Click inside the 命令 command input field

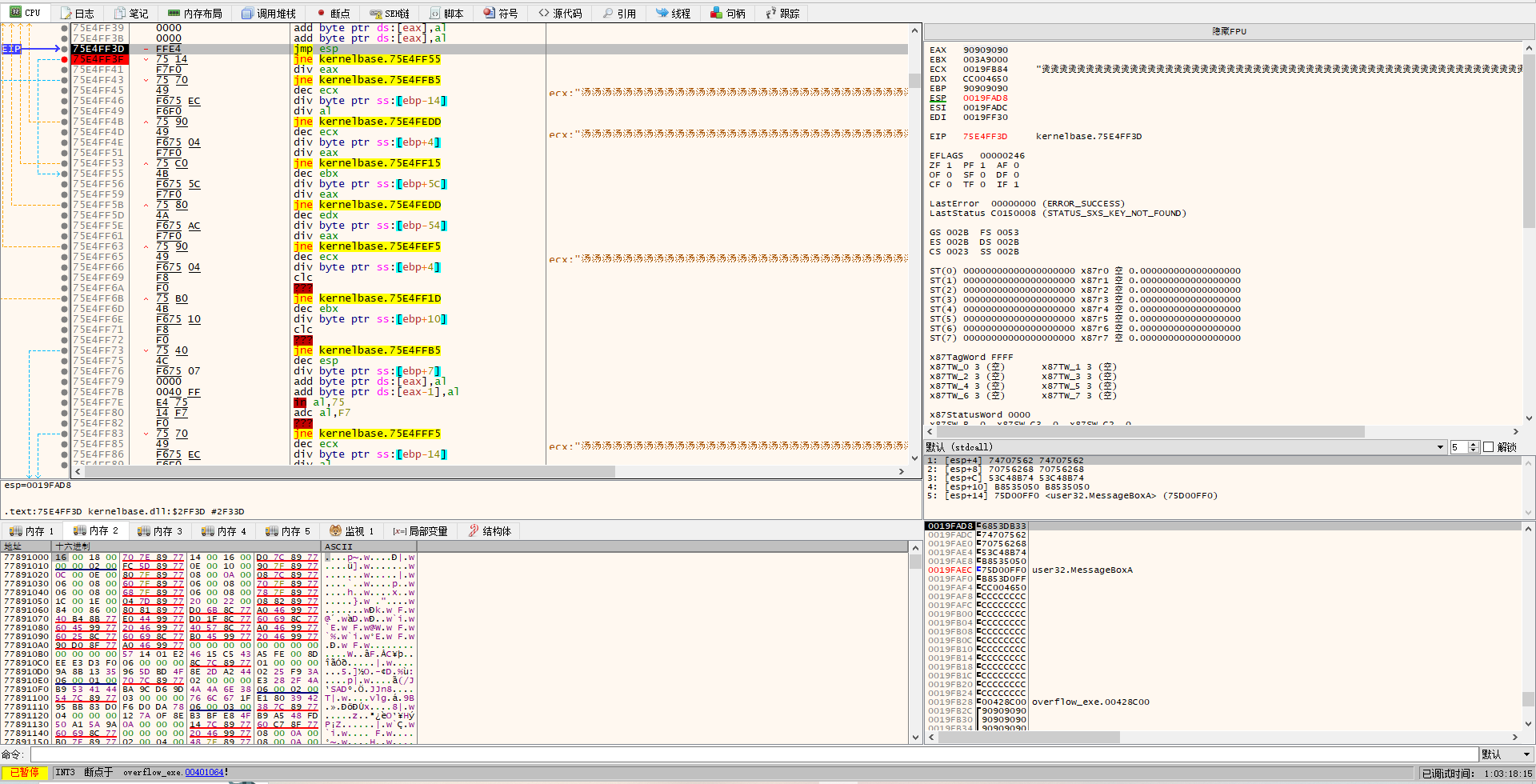point(754,754)
